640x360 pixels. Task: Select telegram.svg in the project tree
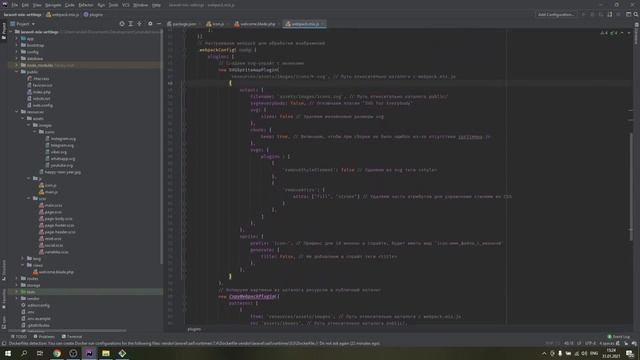[60, 145]
